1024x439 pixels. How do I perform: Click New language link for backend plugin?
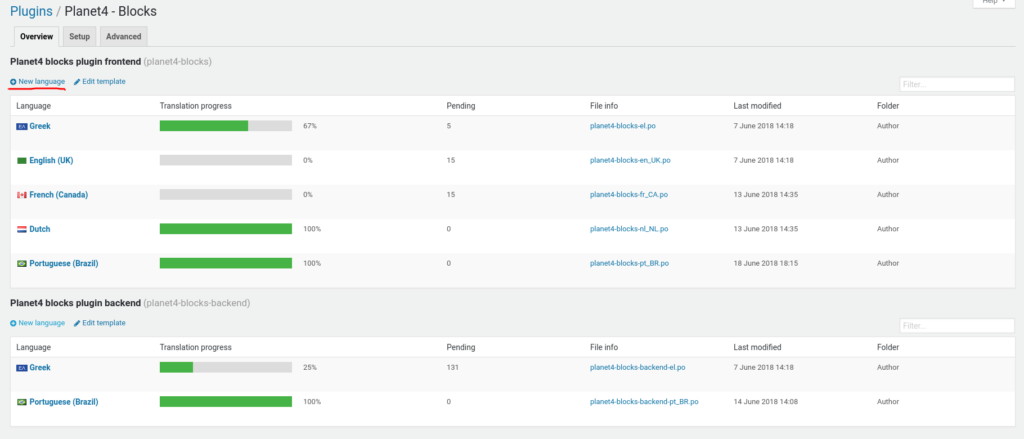(37, 323)
